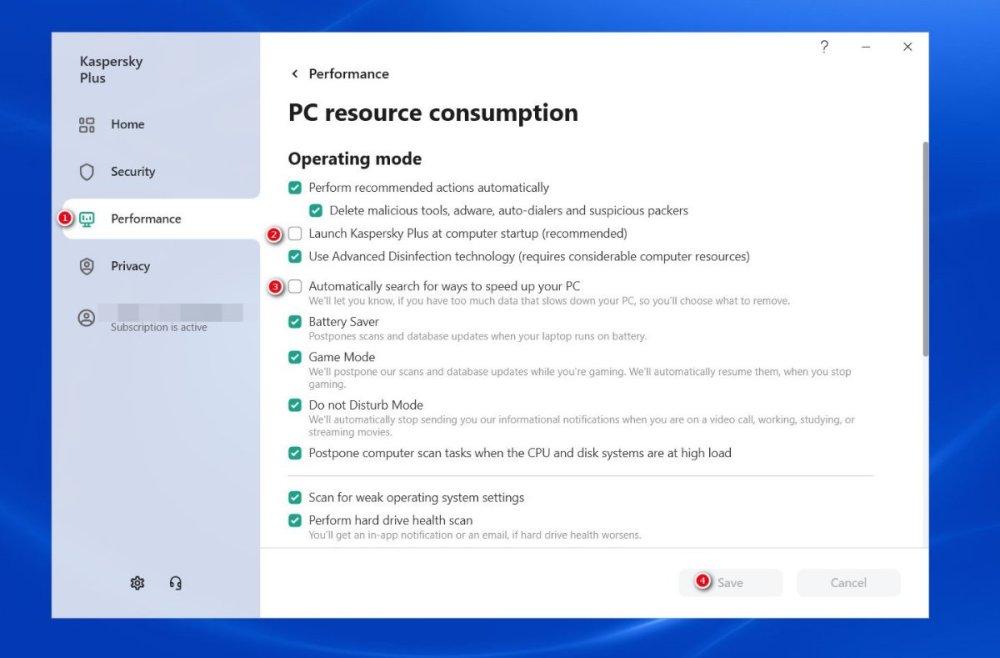Uncheck Delete malicious tools, adware option
This screenshot has height=658, width=1000.
coord(316,210)
